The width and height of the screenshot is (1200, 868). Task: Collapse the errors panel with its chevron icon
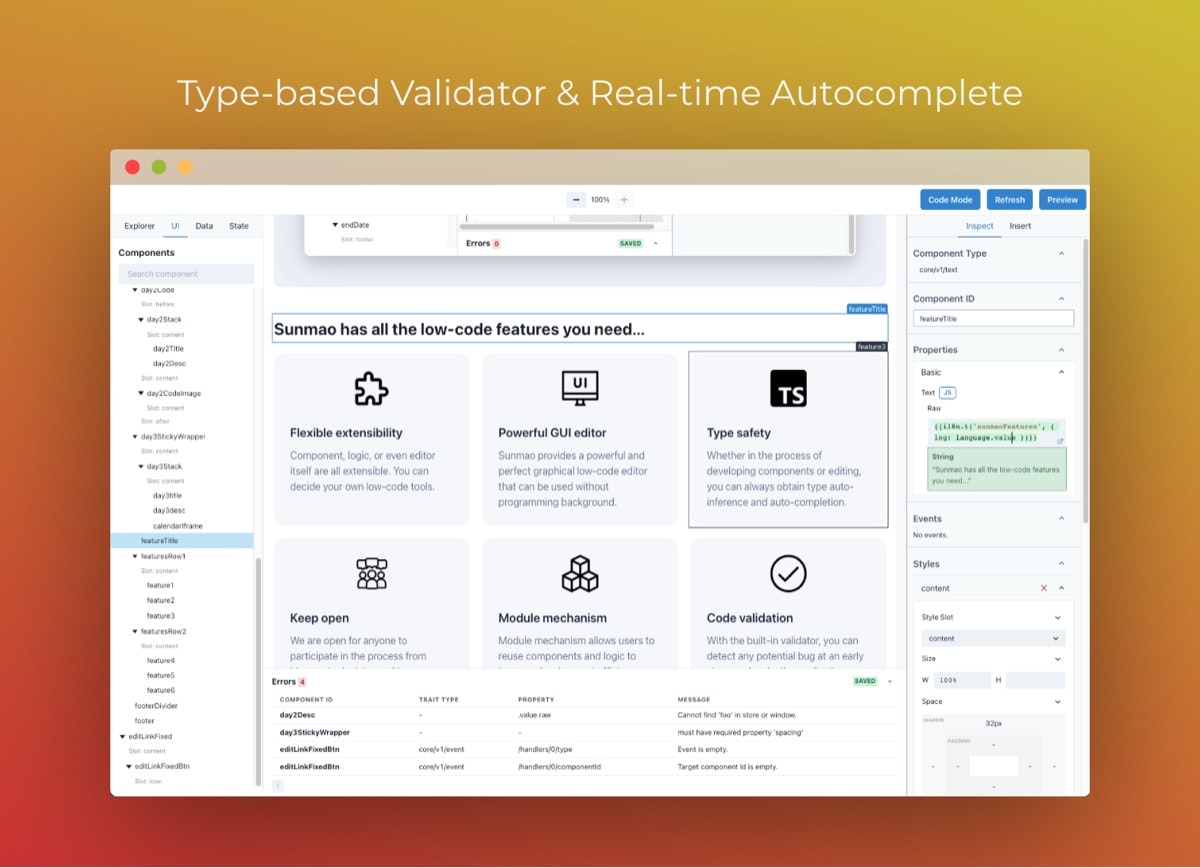pos(889,681)
